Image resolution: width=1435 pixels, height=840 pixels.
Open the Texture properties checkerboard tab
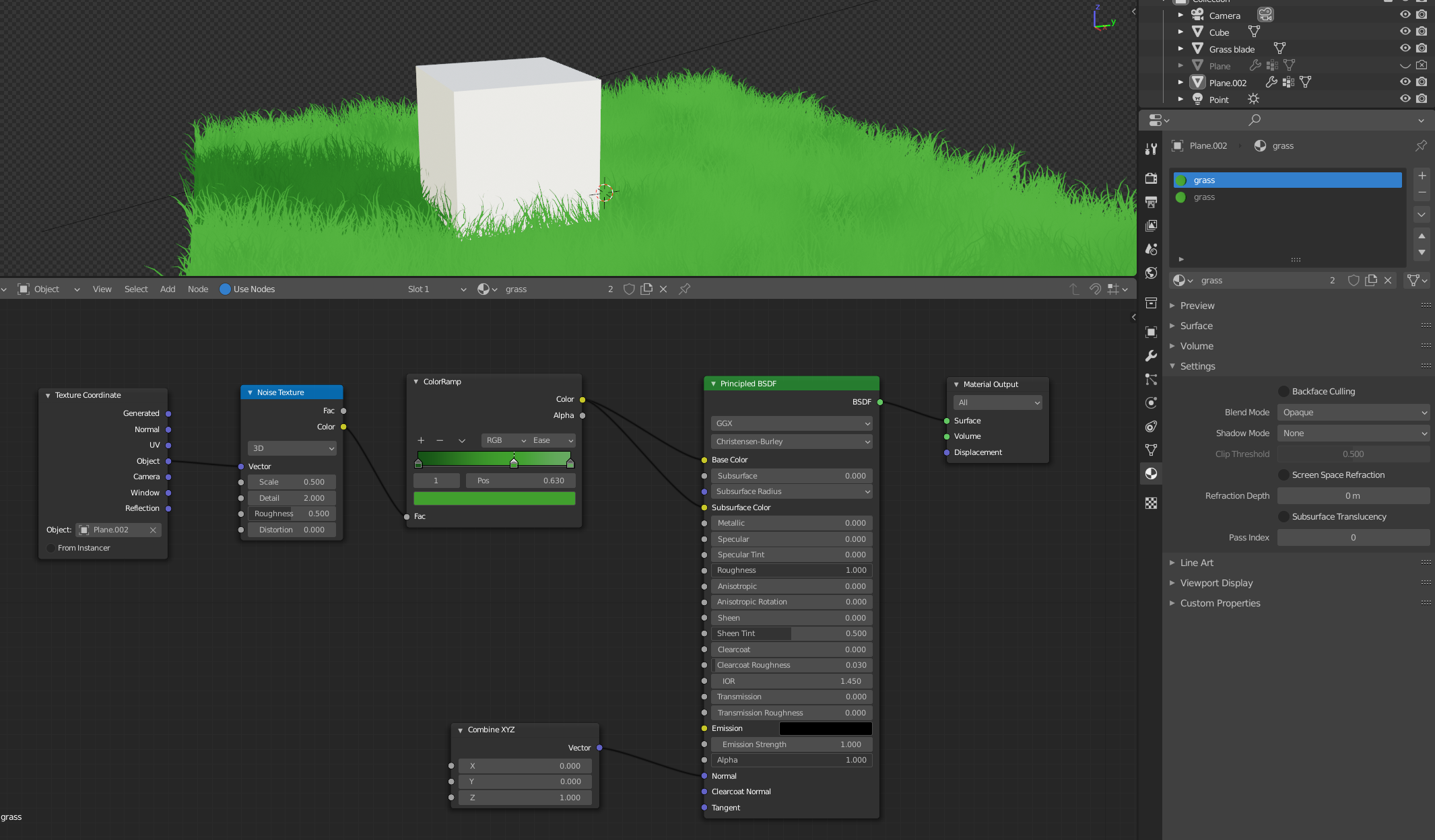[1151, 503]
